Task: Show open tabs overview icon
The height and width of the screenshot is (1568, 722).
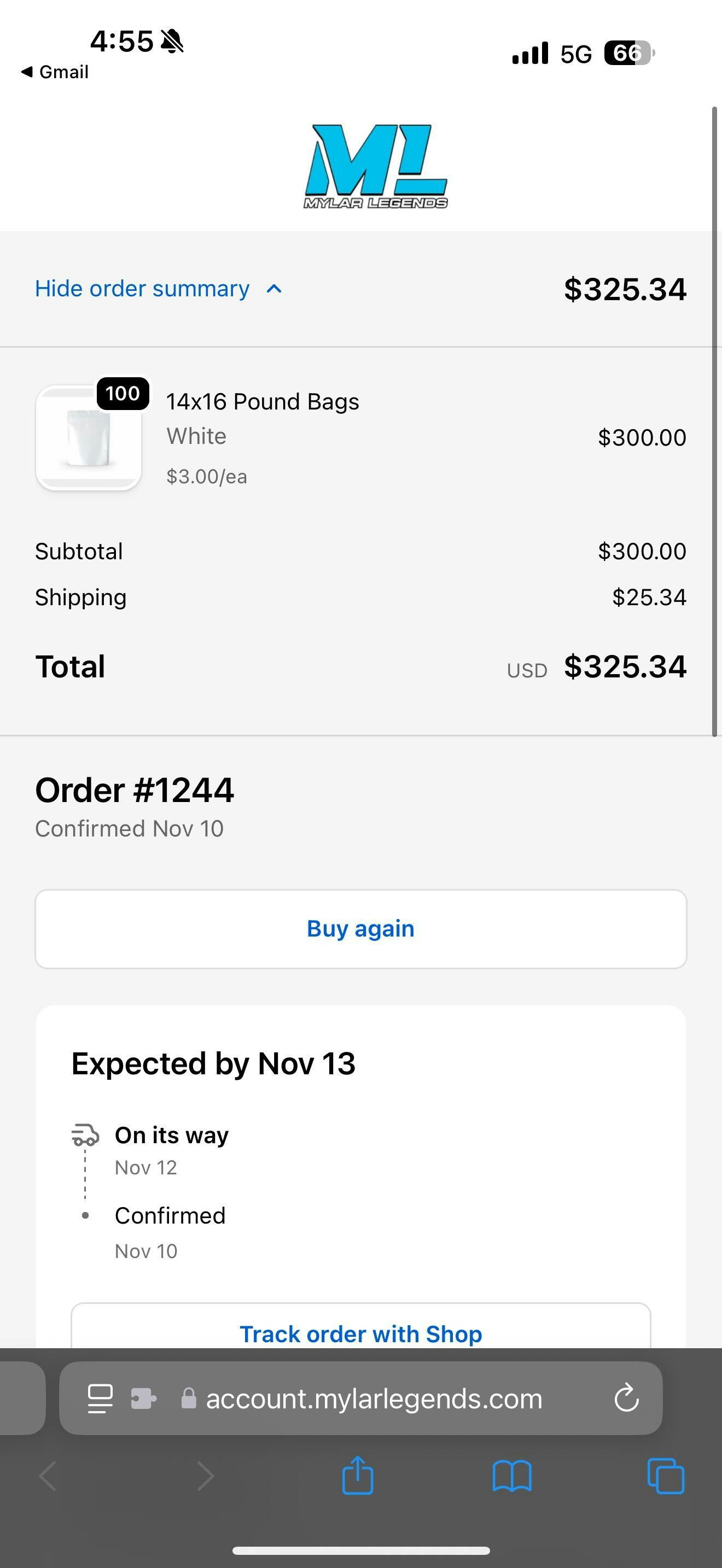Action: pyautogui.click(x=665, y=1476)
